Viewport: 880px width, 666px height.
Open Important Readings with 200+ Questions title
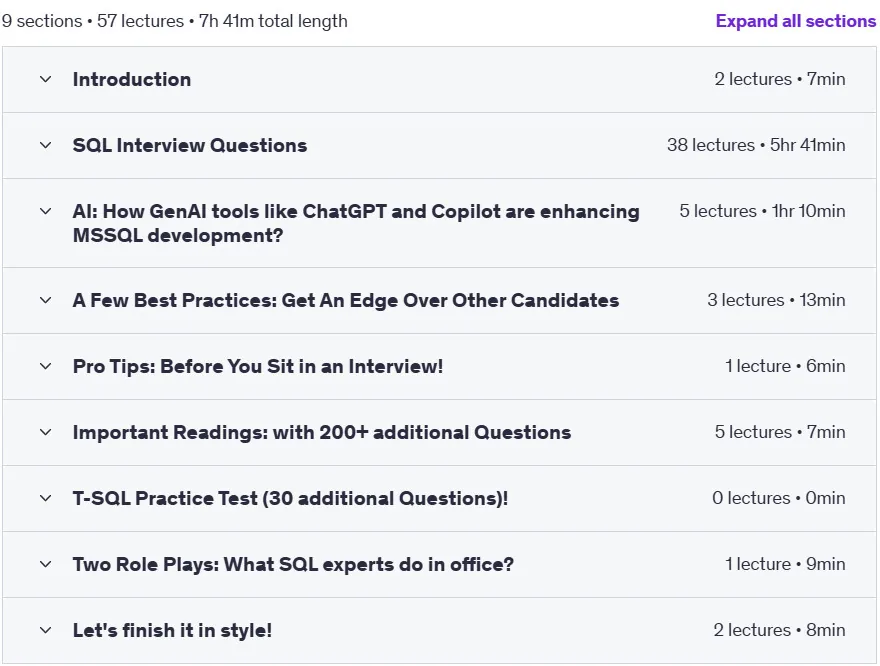click(x=322, y=433)
